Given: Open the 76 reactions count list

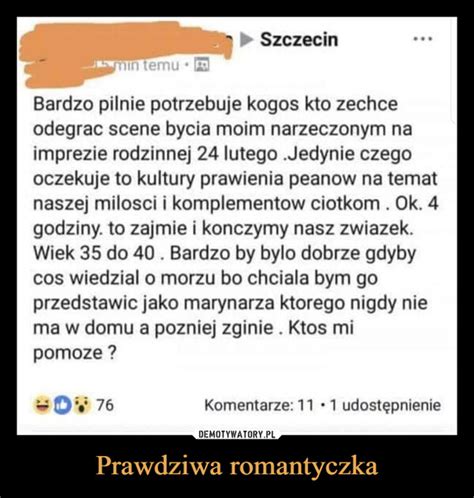Looking at the screenshot, I should [105, 405].
